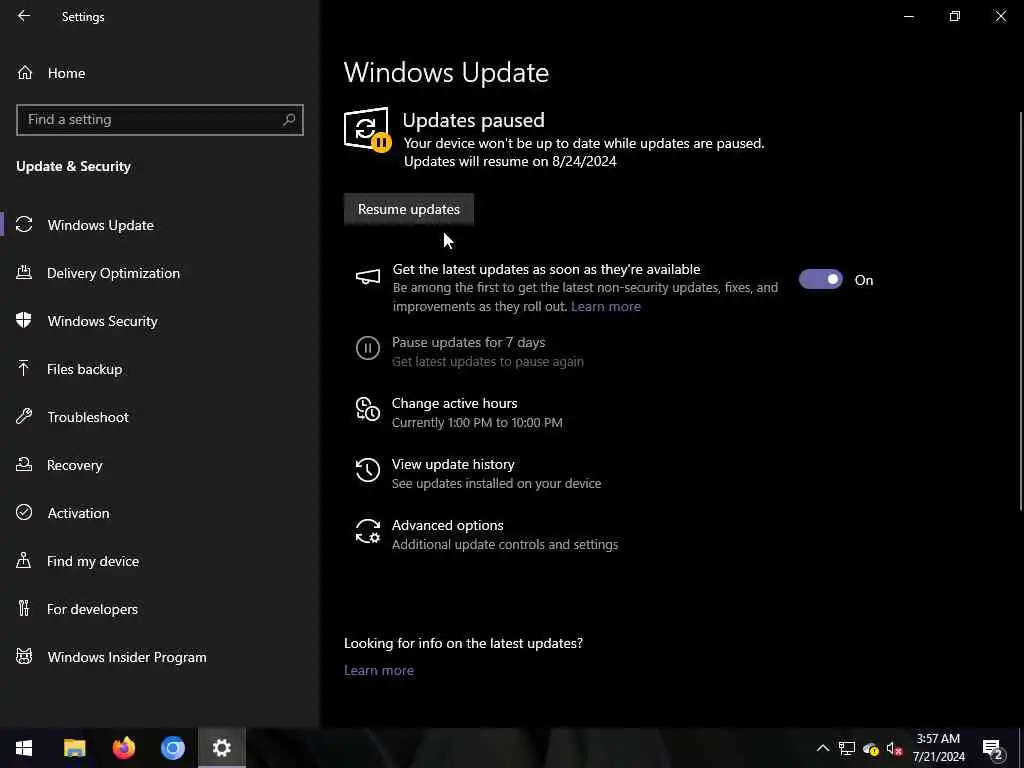
Task: Turn off get latest updates toggle
Action: [821, 280]
